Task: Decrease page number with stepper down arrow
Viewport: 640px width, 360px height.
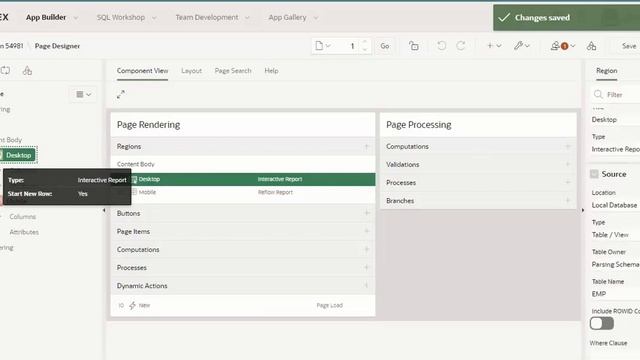Action: 364,49
